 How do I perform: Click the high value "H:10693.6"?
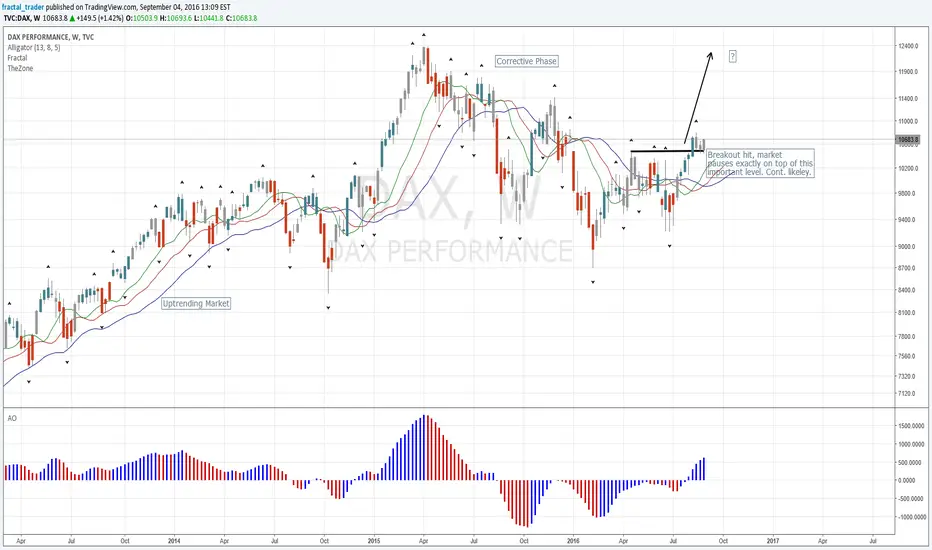pyautogui.click(x=176, y=18)
